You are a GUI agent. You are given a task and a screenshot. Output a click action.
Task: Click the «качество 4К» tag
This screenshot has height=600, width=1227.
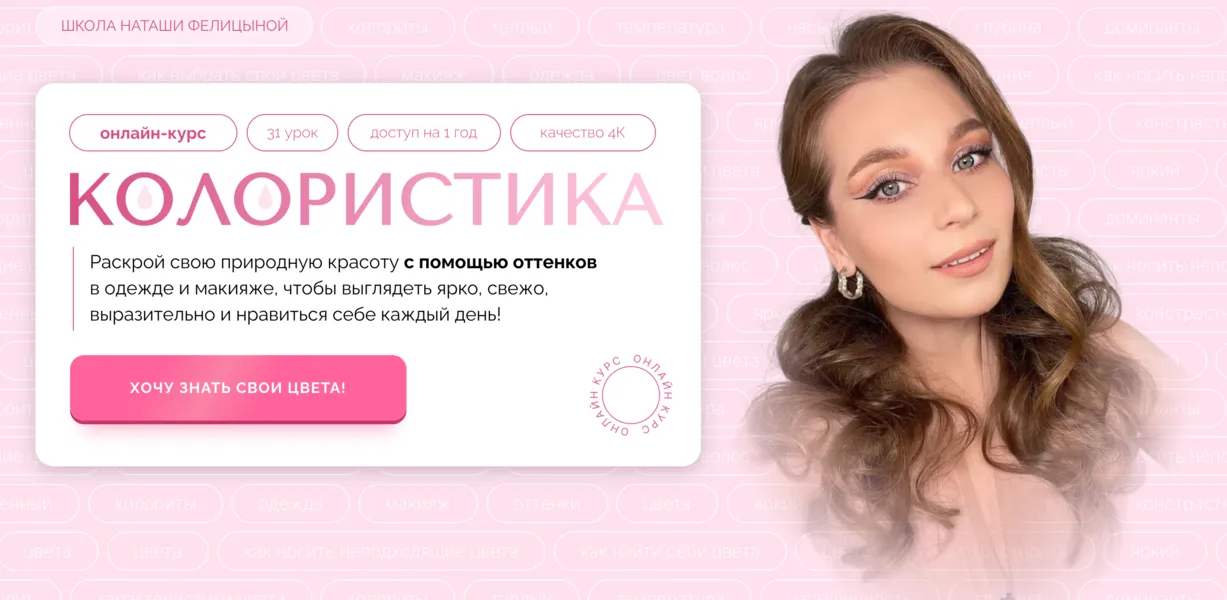click(x=583, y=133)
